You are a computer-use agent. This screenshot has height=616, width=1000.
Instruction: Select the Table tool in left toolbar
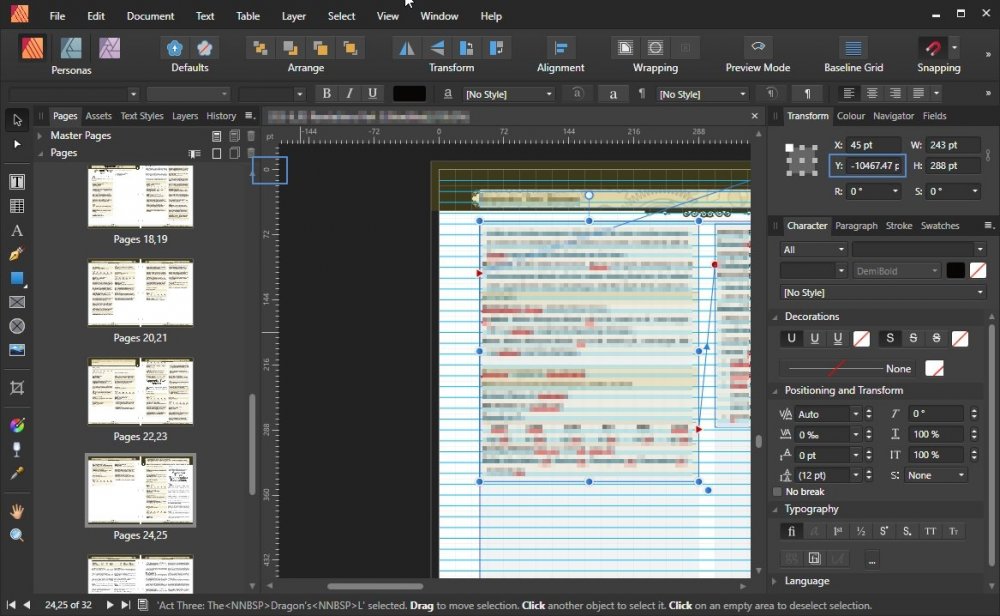coord(17,206)
